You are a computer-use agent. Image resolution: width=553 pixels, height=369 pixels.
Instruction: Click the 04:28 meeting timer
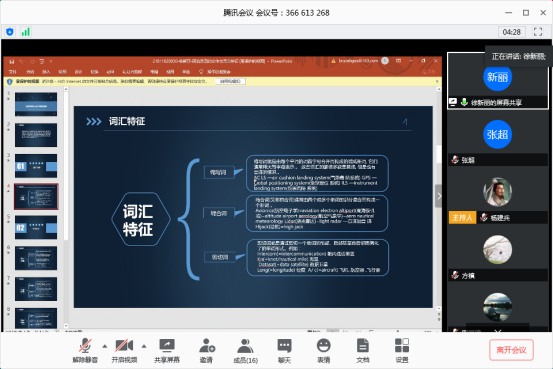tap(511, 32)
